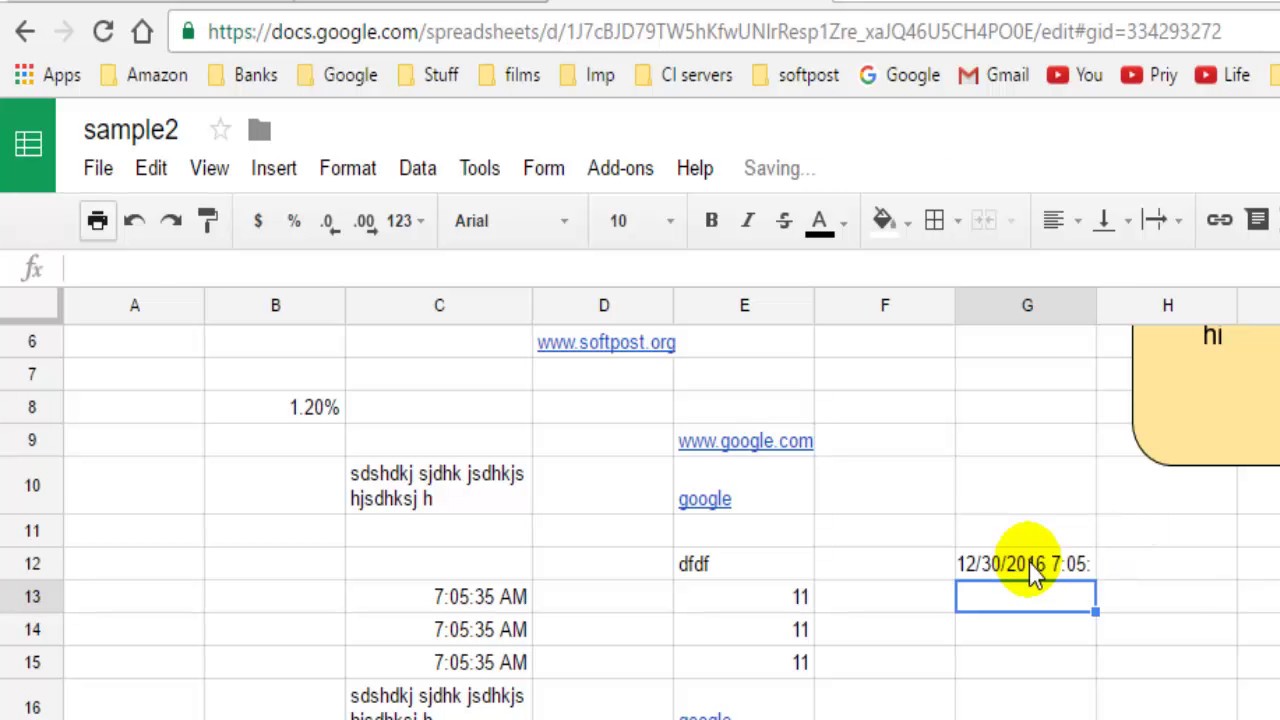Viewport: 1280px width, 720px height.
Task: Open the text color picker
Action: point(820,222)
